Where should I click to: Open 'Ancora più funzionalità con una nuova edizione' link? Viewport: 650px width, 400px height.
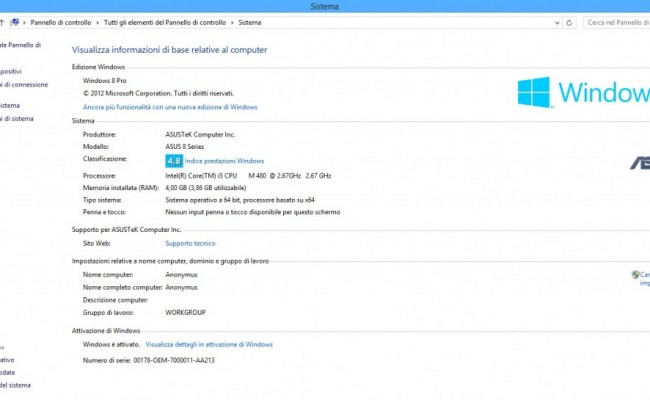click(170, 107)
